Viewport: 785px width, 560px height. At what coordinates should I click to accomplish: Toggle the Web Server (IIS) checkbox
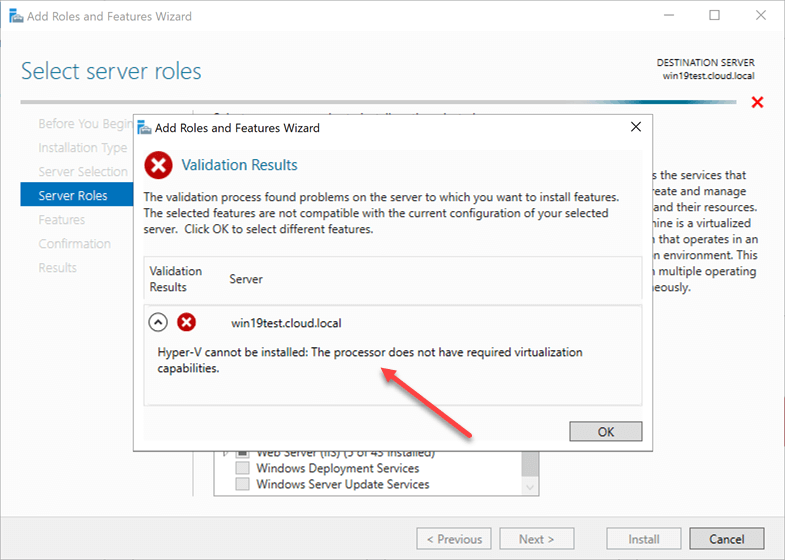242,454
